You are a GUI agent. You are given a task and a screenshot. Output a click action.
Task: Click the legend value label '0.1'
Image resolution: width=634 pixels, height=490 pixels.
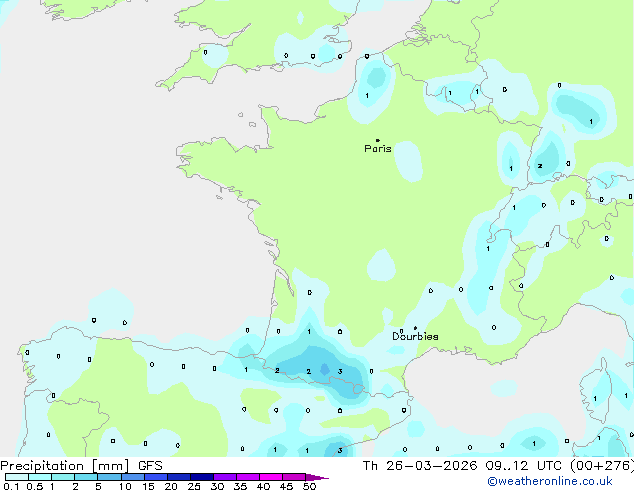point(11,486)
